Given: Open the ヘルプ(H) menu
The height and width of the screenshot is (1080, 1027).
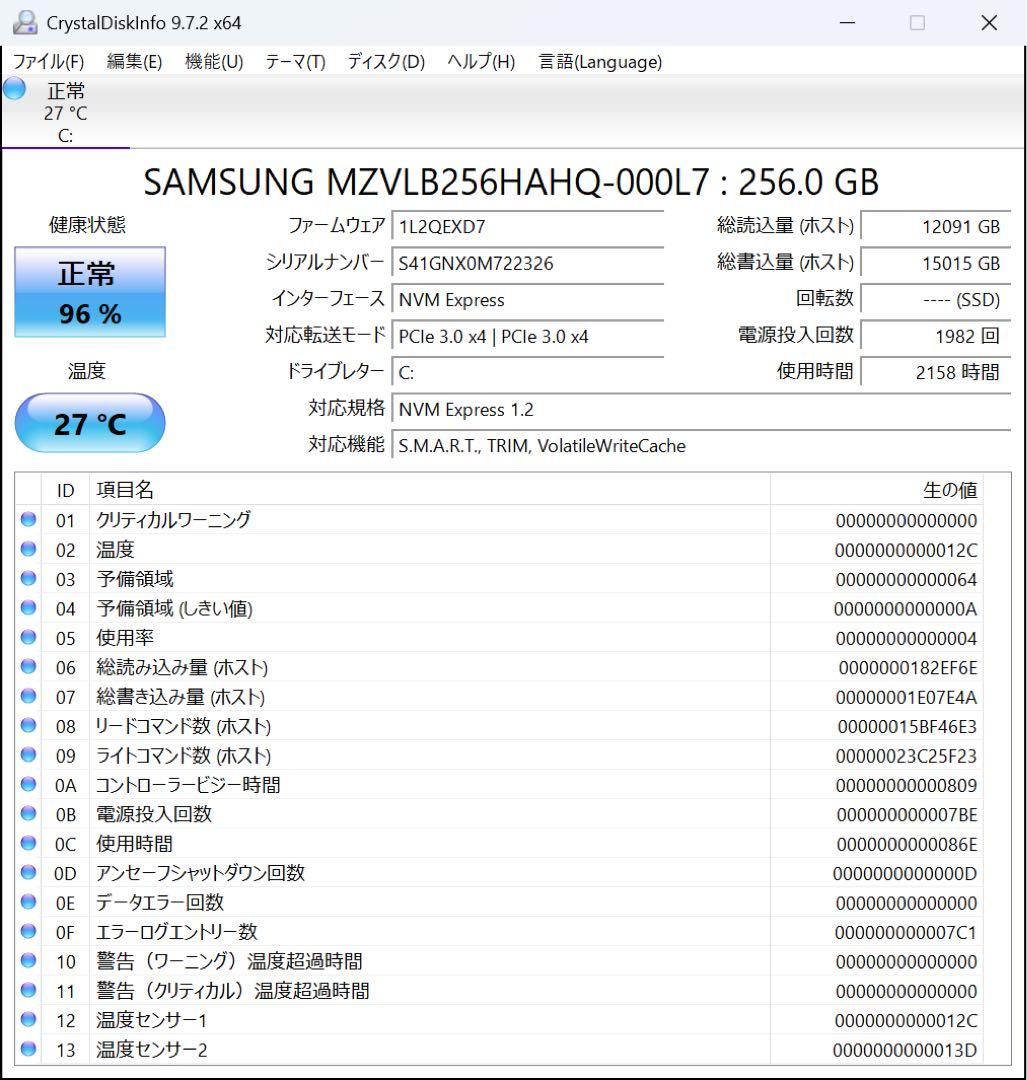Looking at the screenshot, I should click(x=479, y=61).
